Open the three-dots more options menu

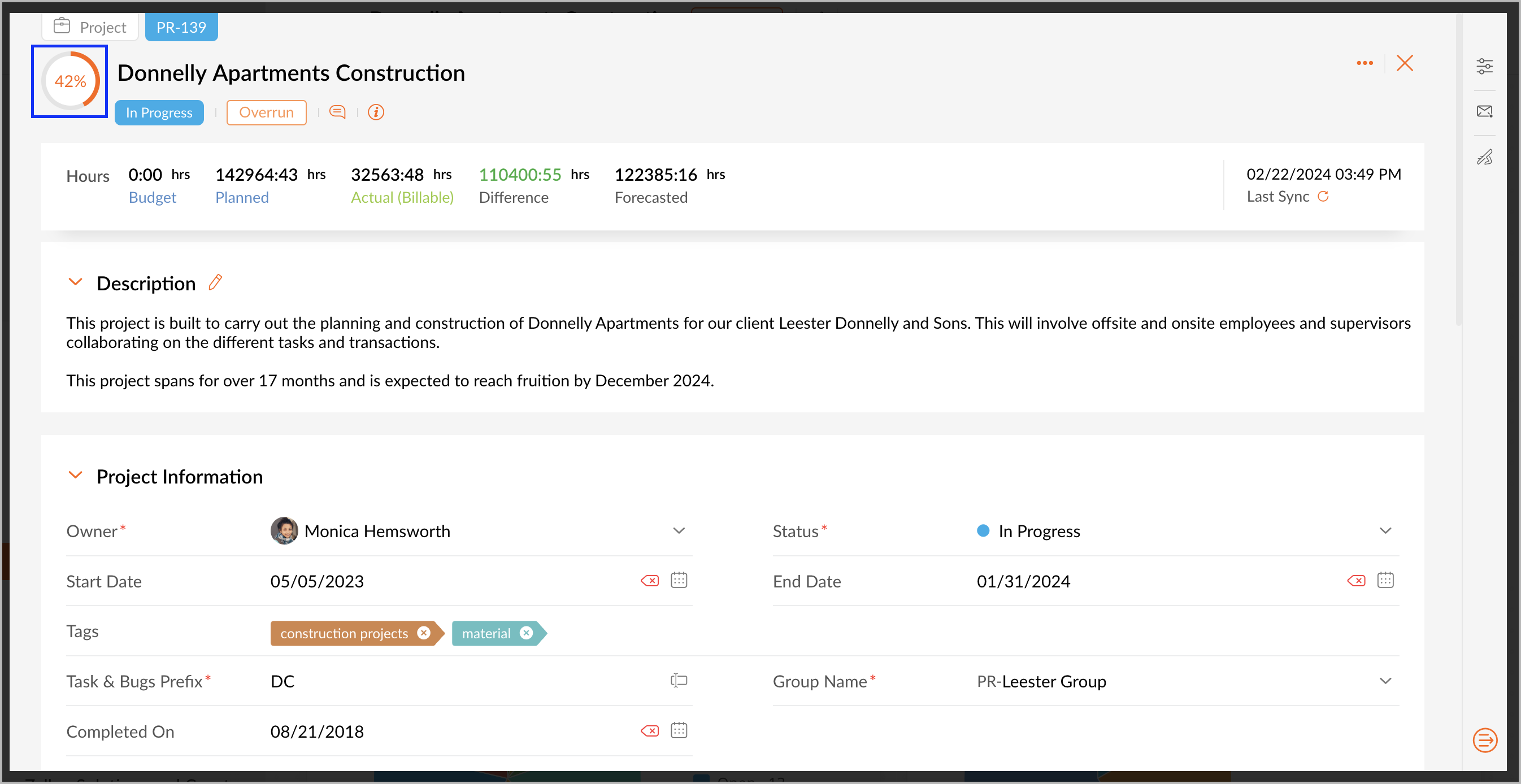1364,63
